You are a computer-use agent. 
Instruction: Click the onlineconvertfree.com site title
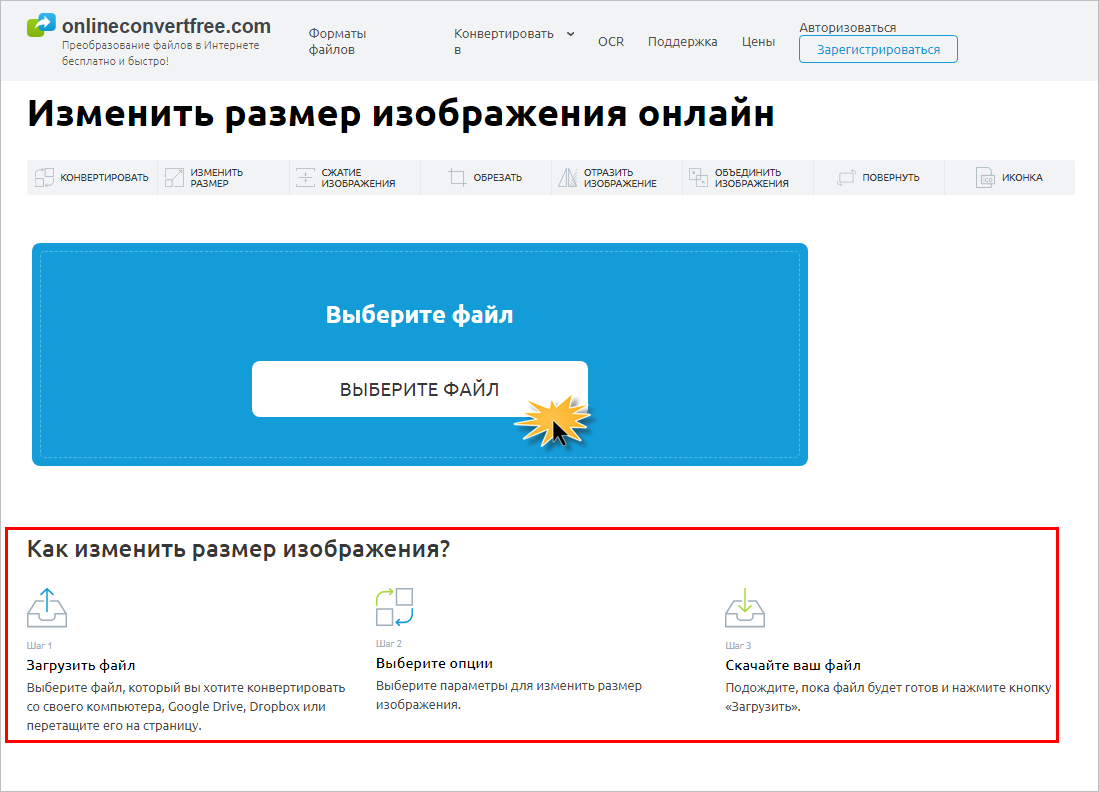tap(167, 26)
